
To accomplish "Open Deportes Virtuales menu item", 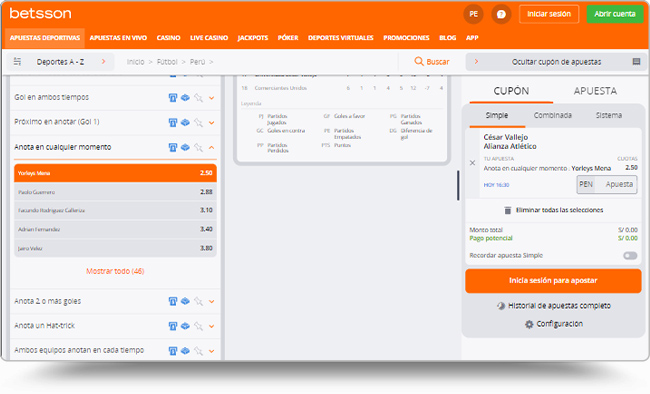I will (x=341, y=38).
